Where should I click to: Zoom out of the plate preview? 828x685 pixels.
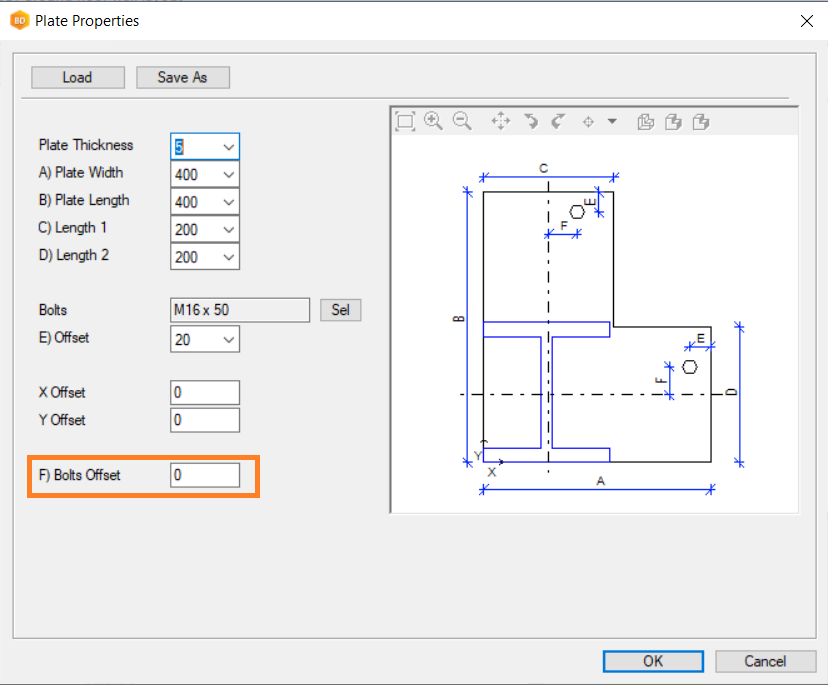click(462, 121)
